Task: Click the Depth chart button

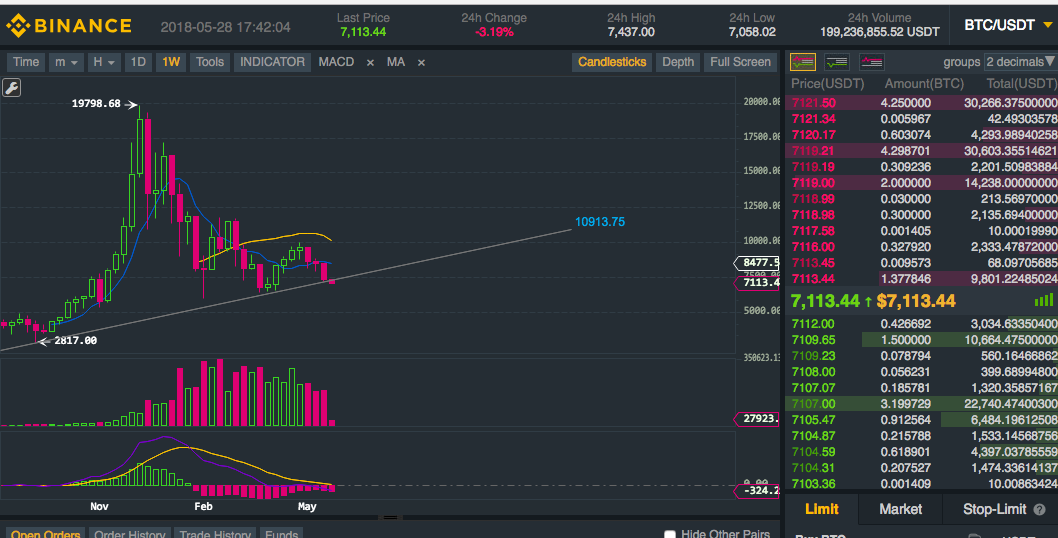Action: tap(677, 62)
